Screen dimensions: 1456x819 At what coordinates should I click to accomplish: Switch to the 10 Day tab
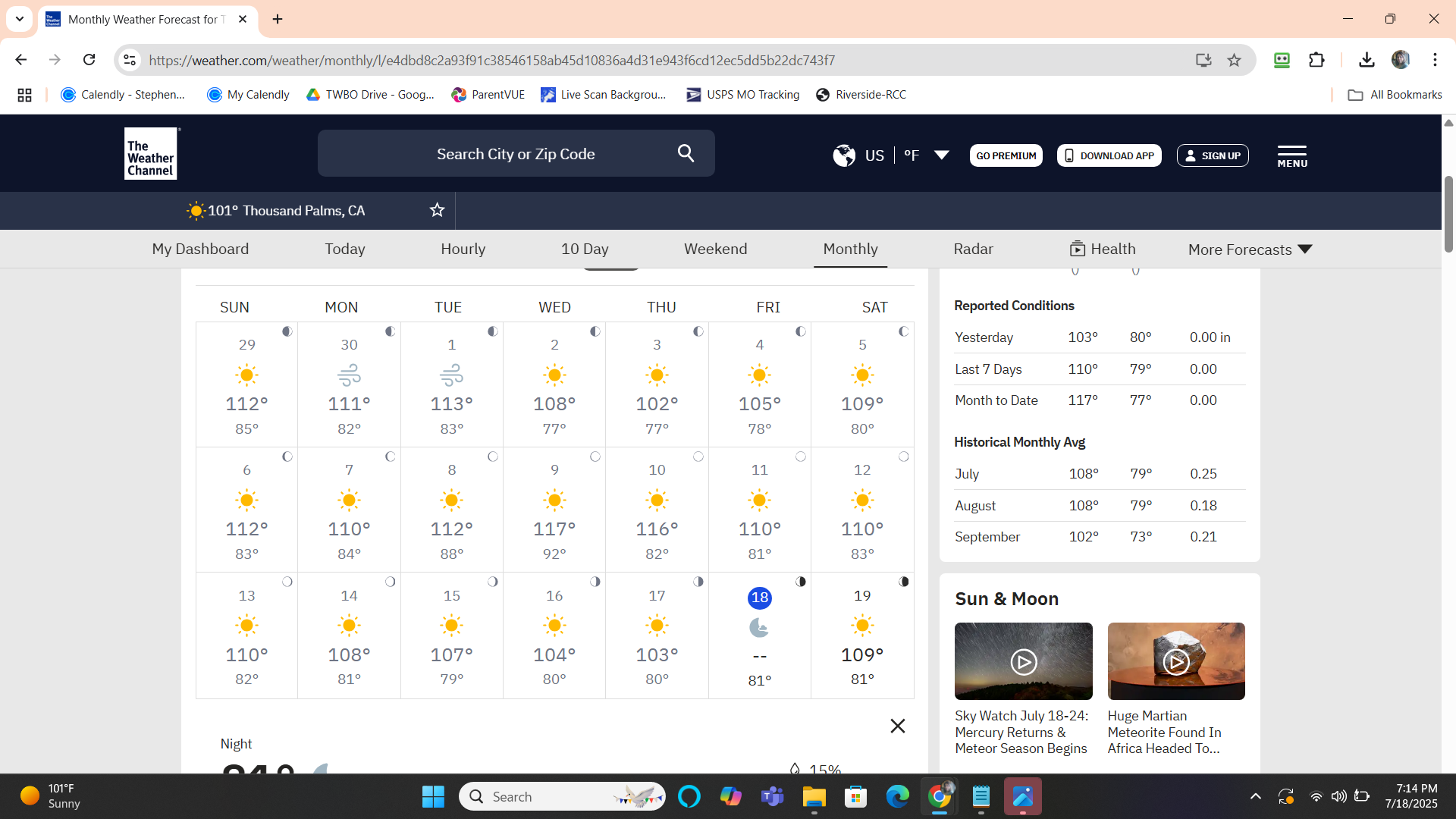[x=585, y=249]
